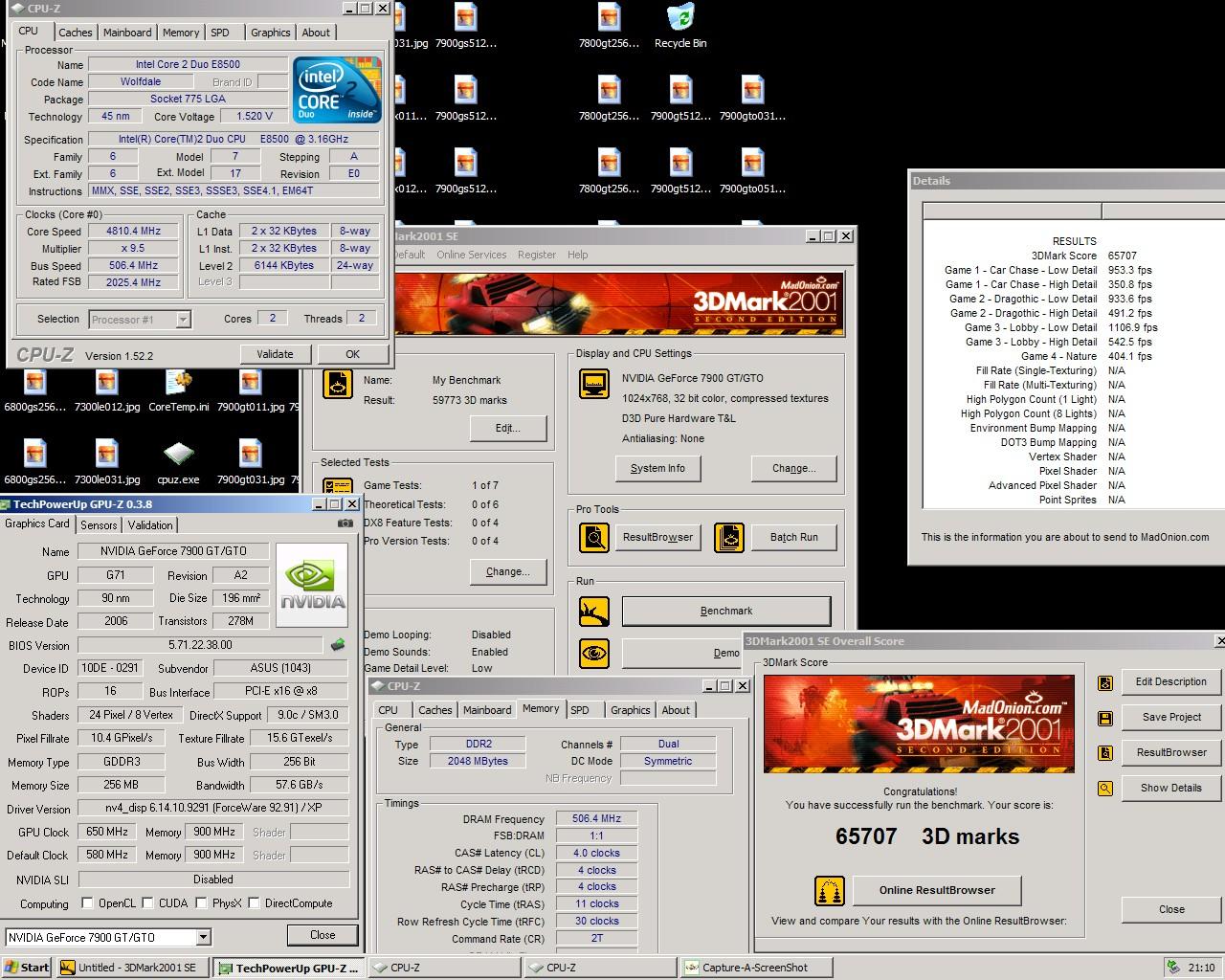This screenshot has height=980, width=1225.
Task: Click the Show Details button
Action: click(x=1171, y=788)
